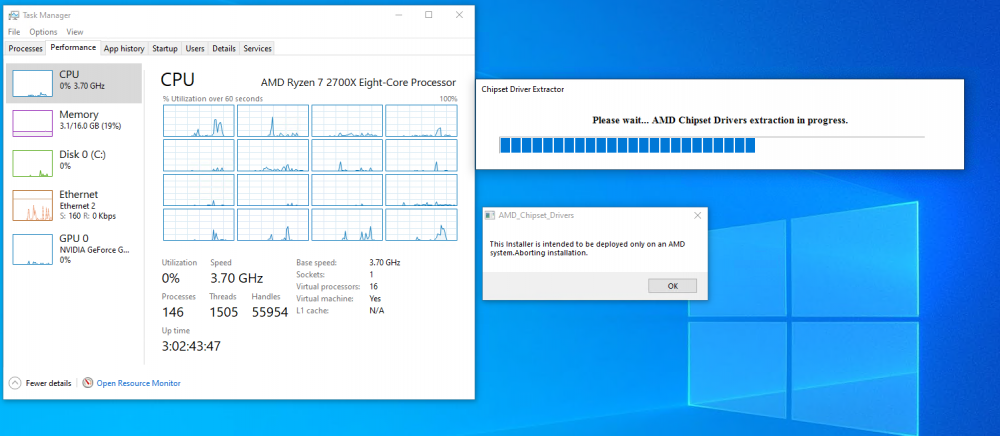Open the View menu
The image size is (1000, 436).
tap(75, 32)
